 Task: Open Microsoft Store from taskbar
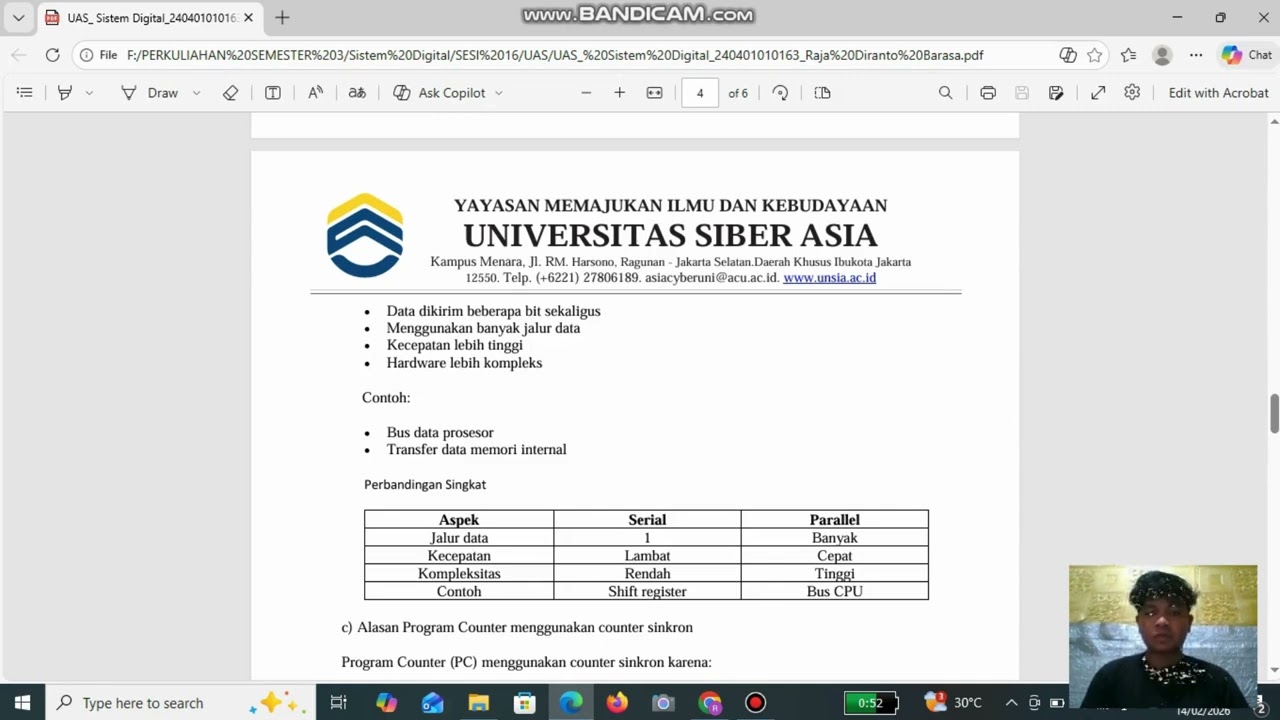524,703
